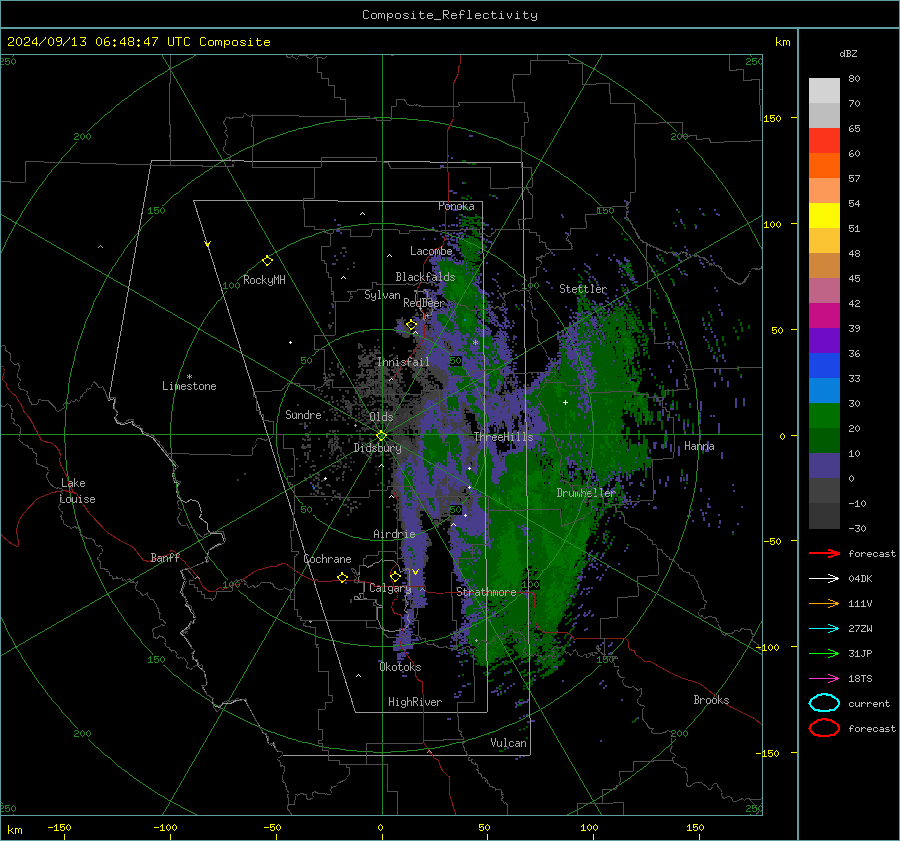Click the green 31JP arrow icon
900x841 pixels.
[824, 653]
